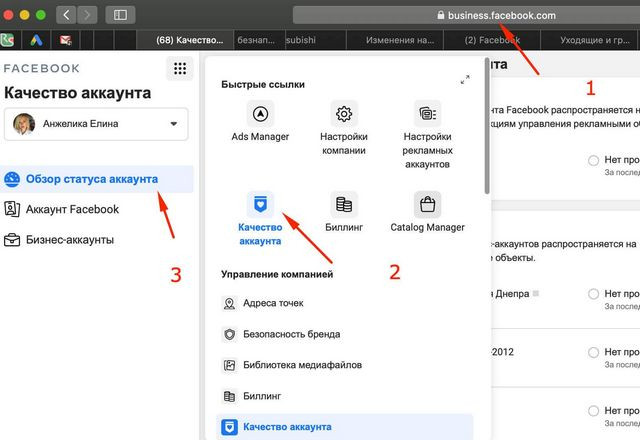Screen dimensions: 640x440
Task: Select the bottom Нет про radio button
Action: point(593,411)
